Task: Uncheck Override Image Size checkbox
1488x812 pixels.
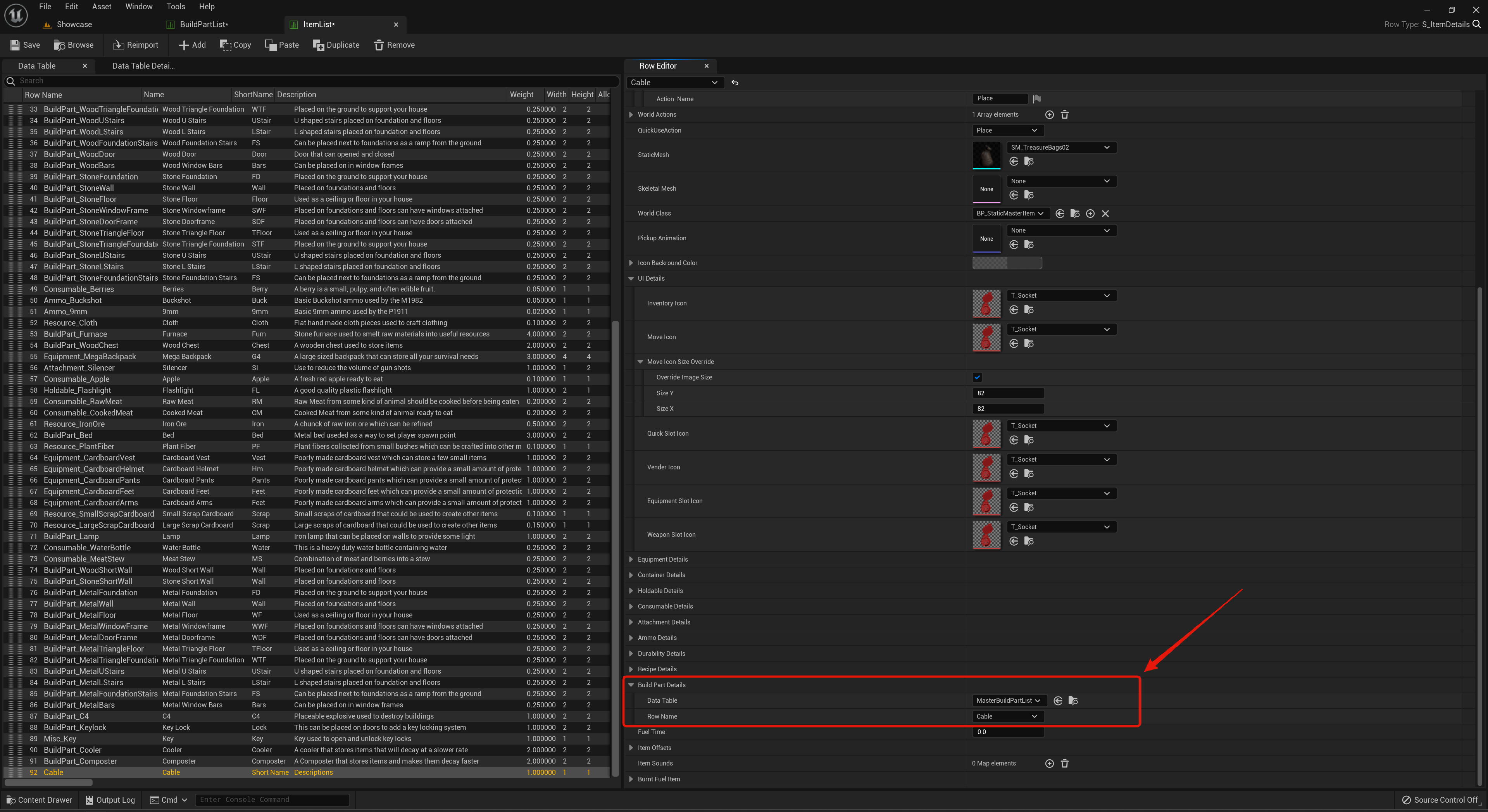Action: [977, 378]
